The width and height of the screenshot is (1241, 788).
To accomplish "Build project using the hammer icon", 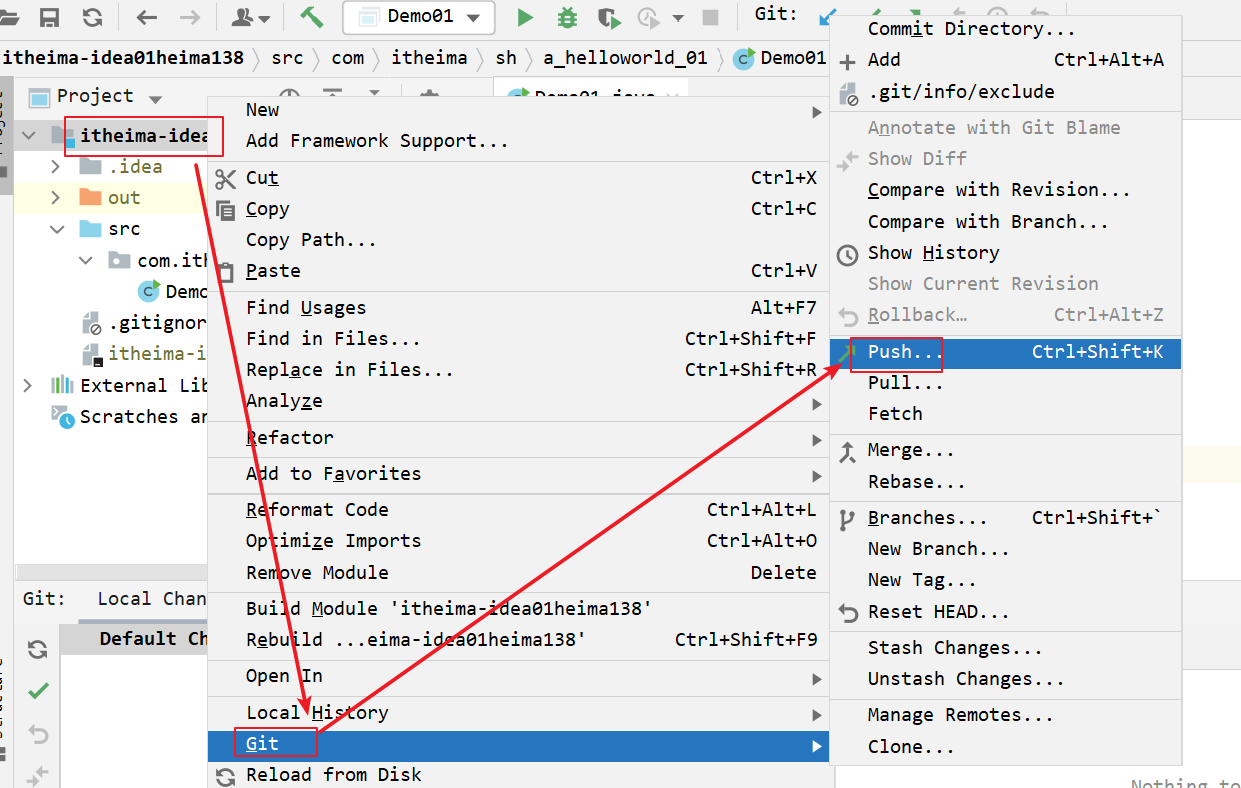I will click(x=311, y=17).
